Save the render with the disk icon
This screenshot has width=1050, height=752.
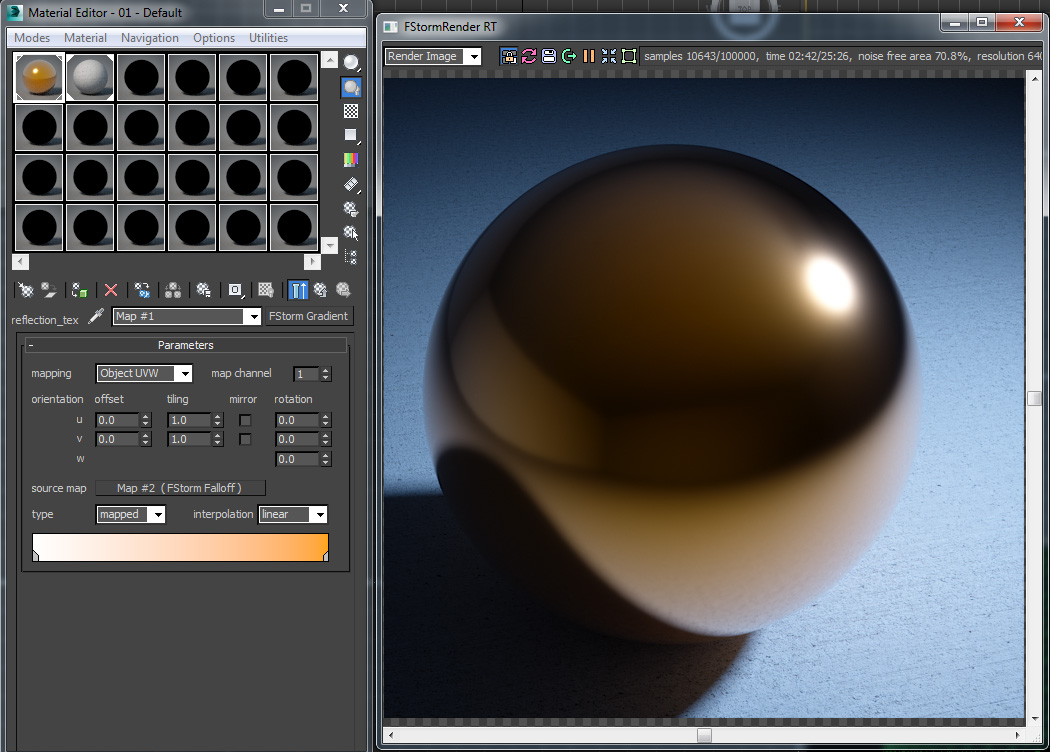point(549,56)
